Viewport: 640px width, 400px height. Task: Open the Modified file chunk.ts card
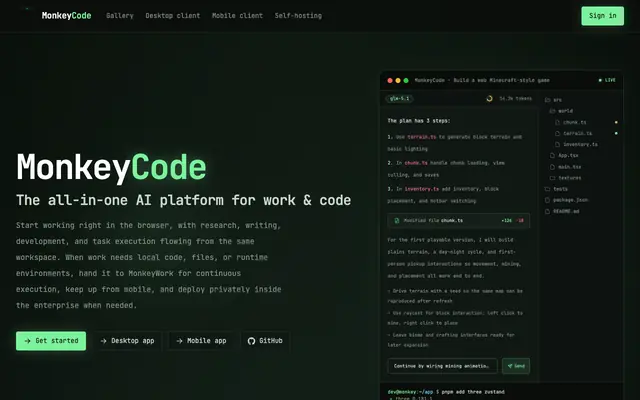(459, 220)
